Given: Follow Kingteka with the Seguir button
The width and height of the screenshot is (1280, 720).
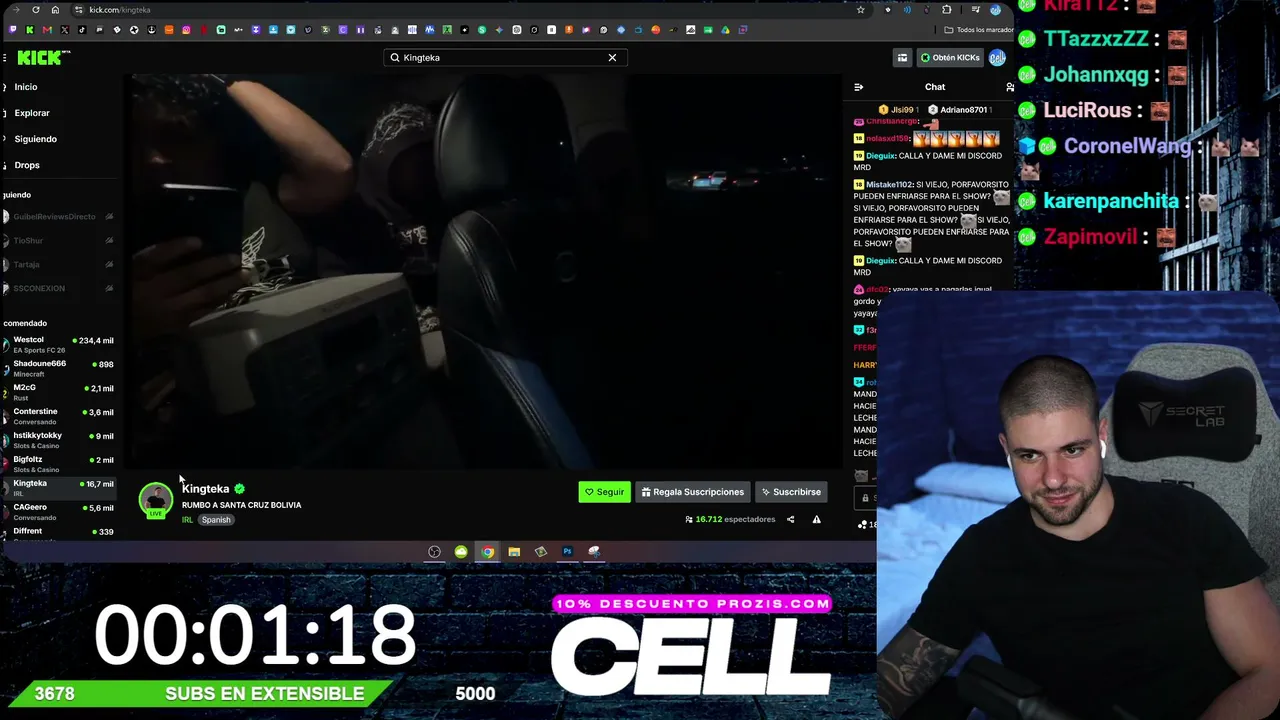Looking at the screenshot, I should coord(604,492).
